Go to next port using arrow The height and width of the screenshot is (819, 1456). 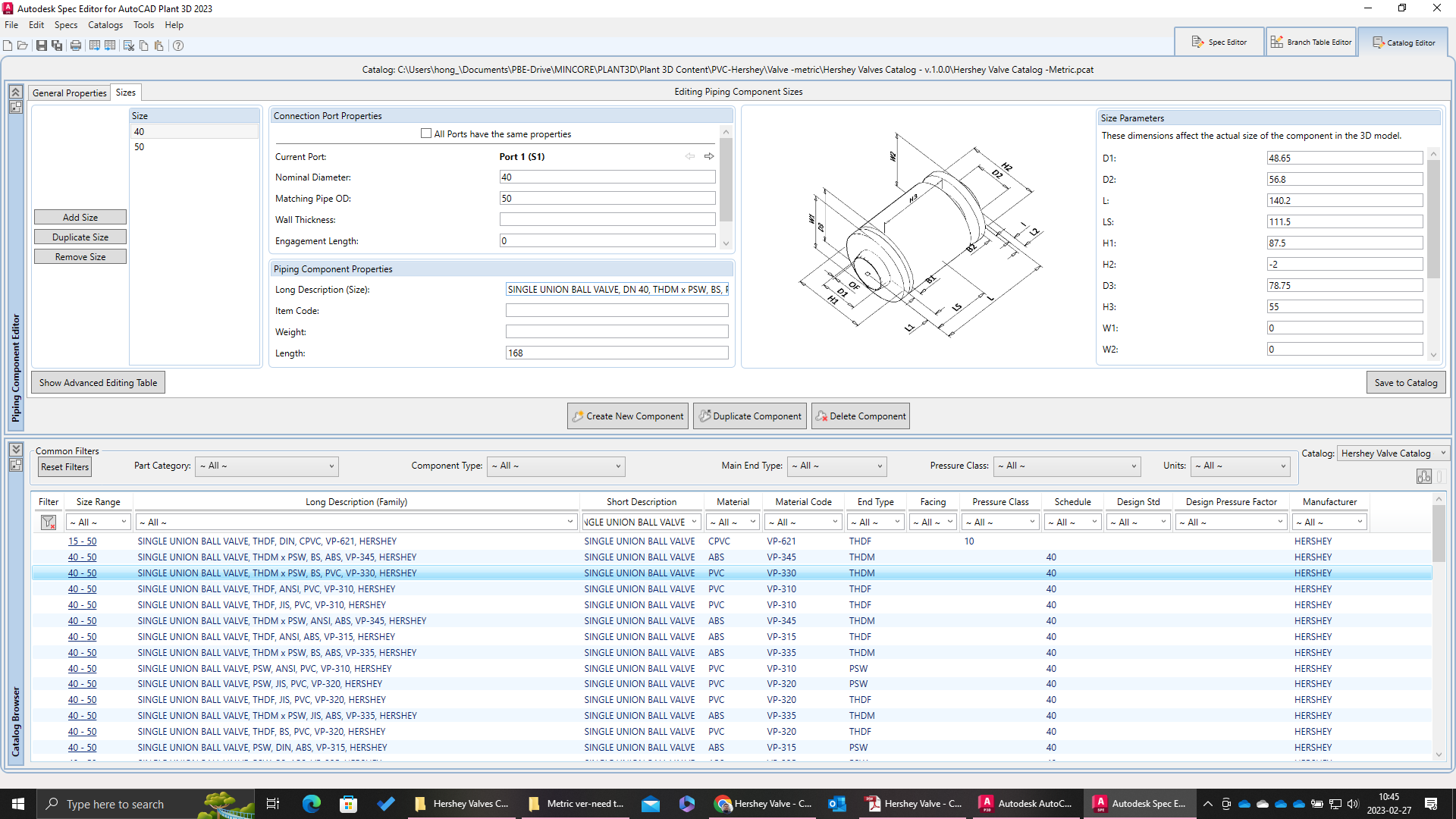[709, 156]
